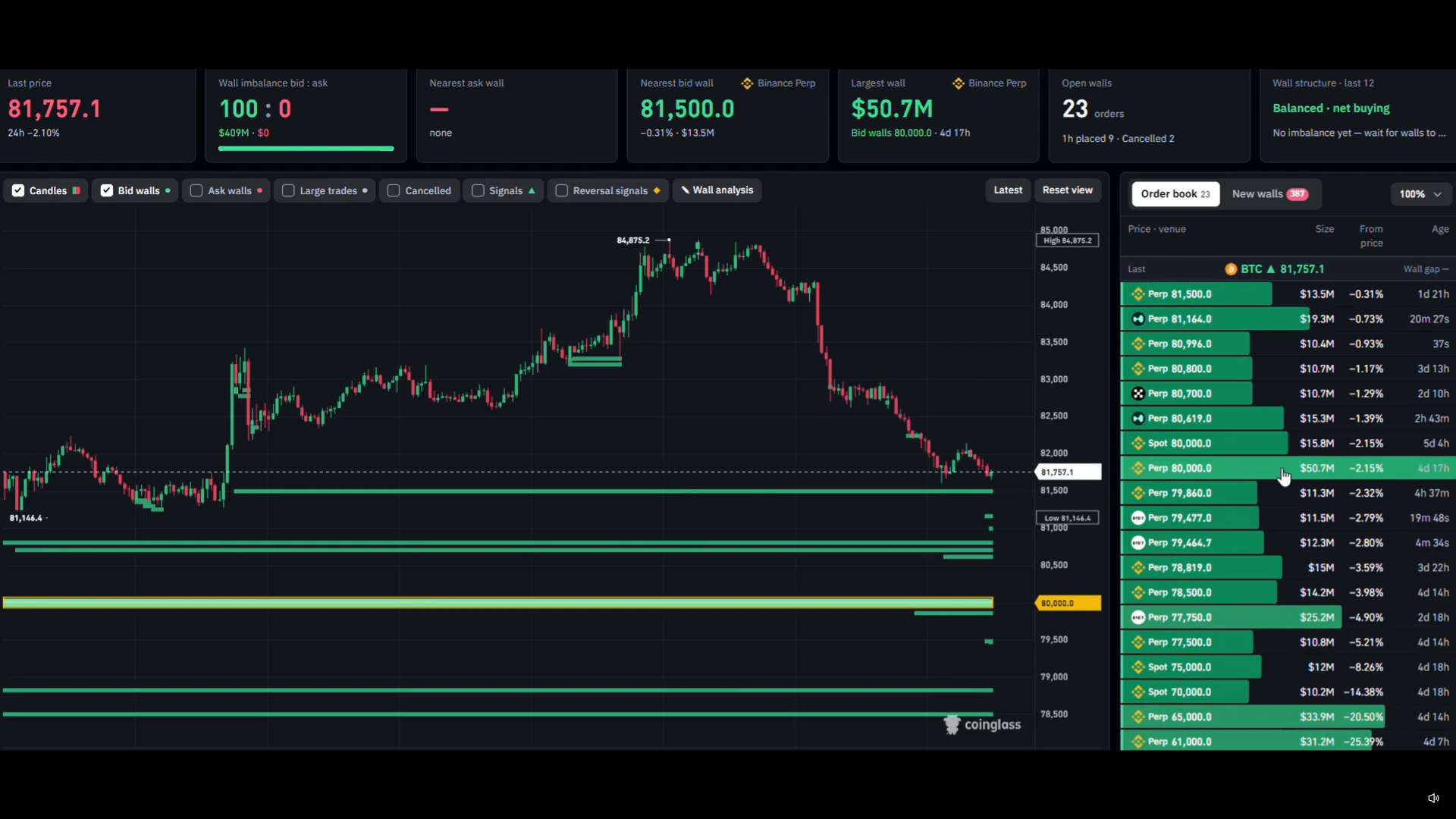
Task: Click the exchange icon for Perp 65,000.0
Action: coord(1137,717)
